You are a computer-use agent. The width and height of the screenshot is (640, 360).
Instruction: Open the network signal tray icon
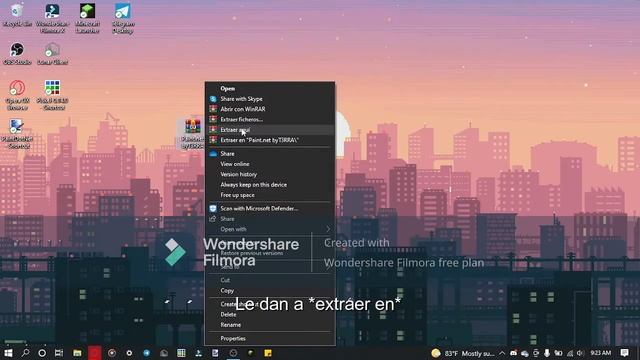coord(570,353)
